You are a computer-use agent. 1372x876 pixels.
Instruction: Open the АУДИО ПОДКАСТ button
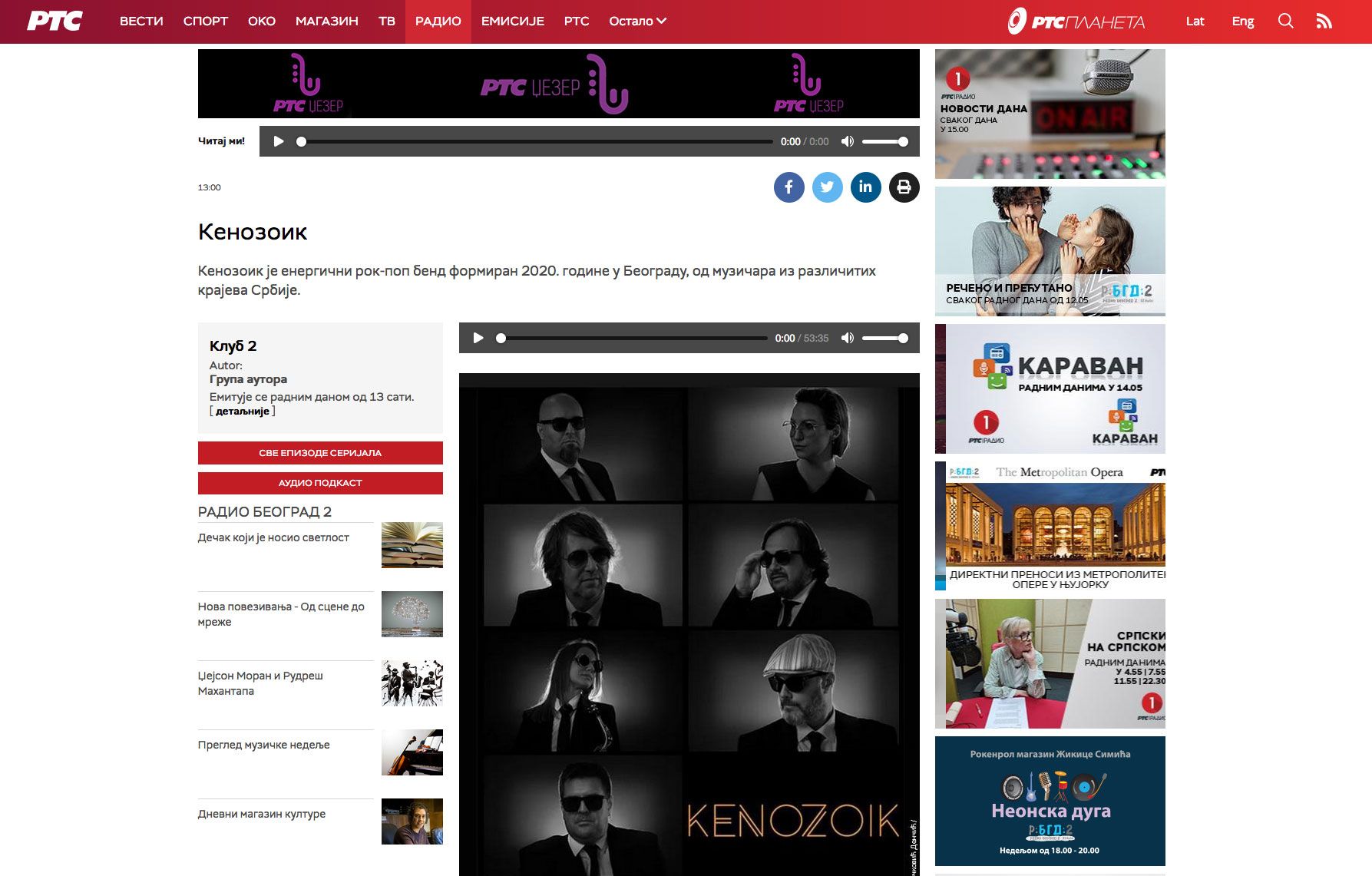pyautogui.click(x=320, y=483)
